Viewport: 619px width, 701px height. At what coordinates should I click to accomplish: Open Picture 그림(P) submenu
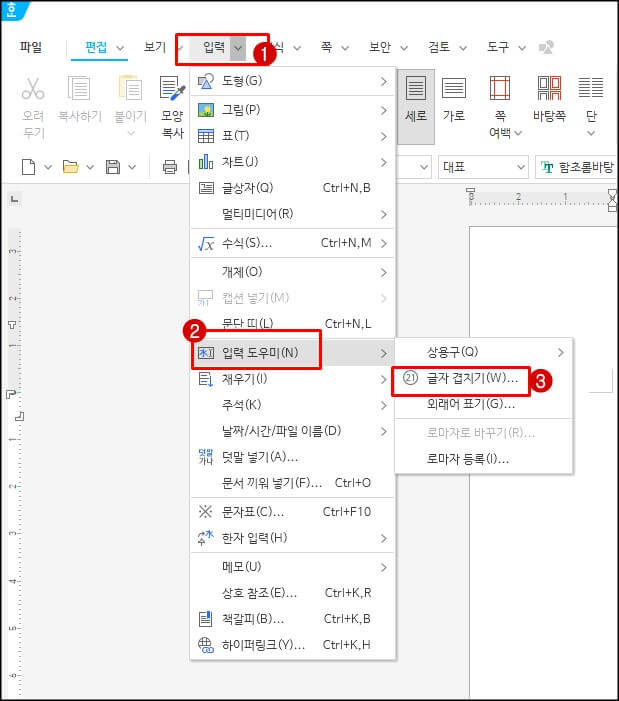(x=293, y=110)
